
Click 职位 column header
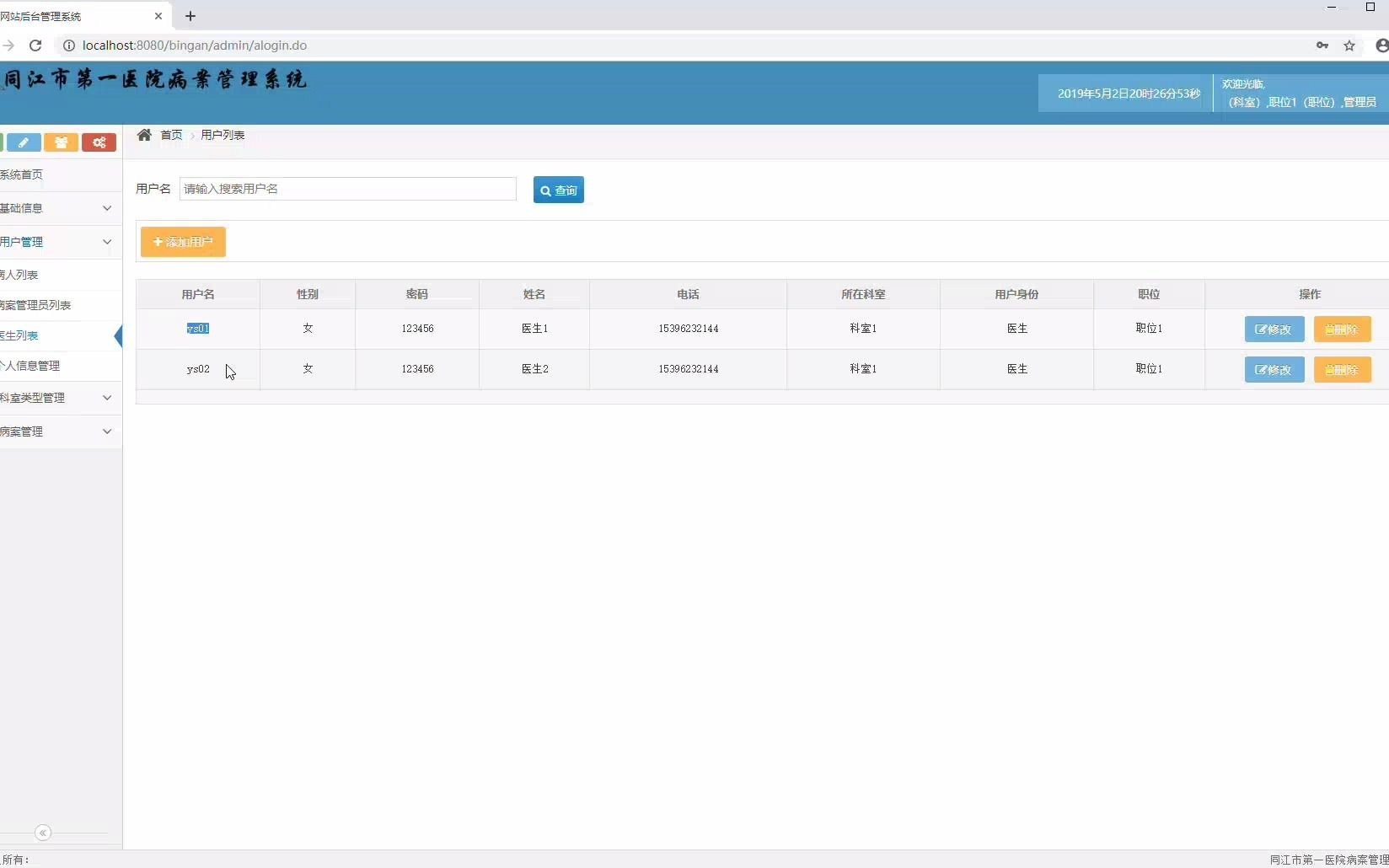[1149, 294]
